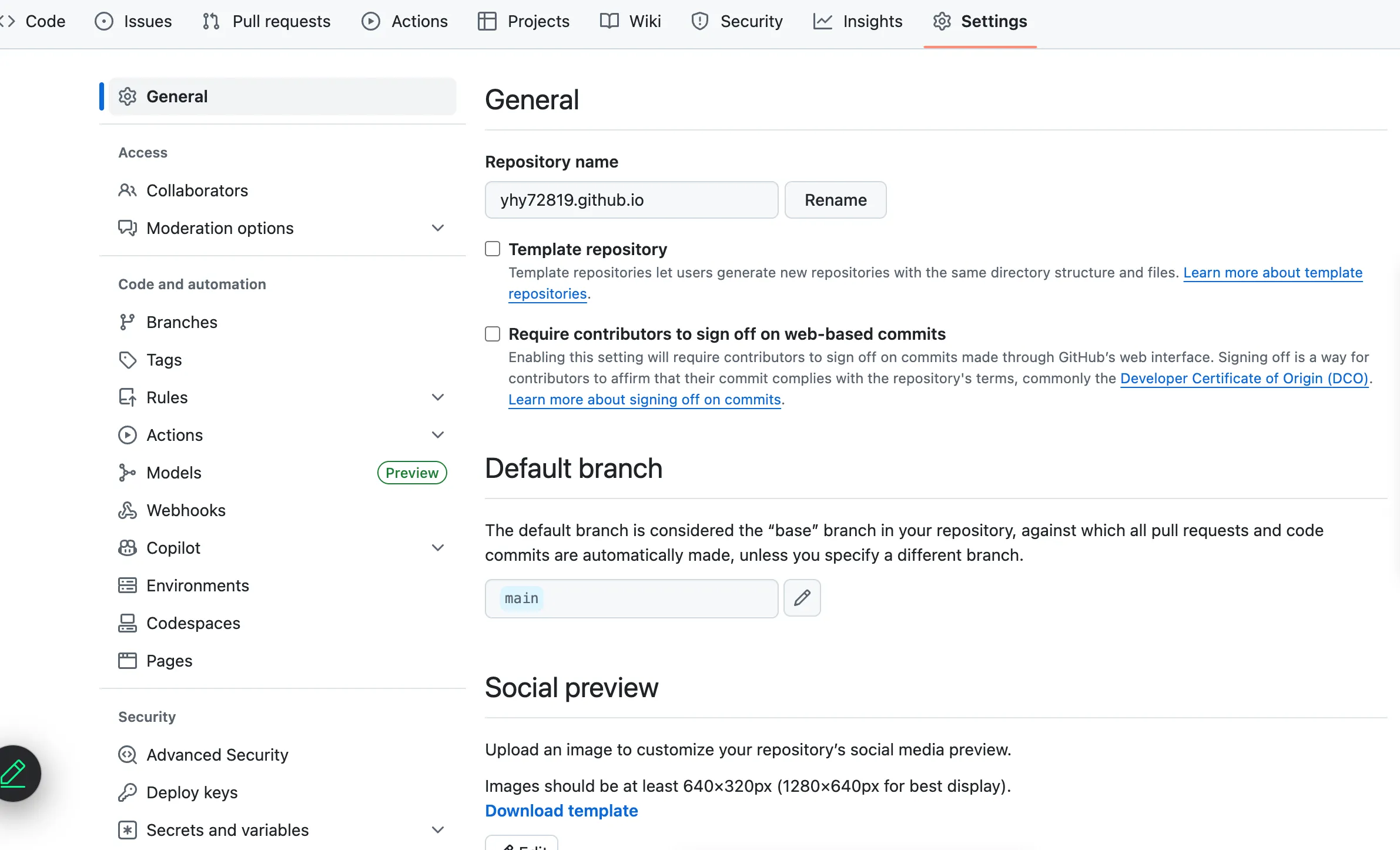Viewport: 1400px width, 850px height.
Task: Click the General gear icon in sidebar
Action: (128, 96)
